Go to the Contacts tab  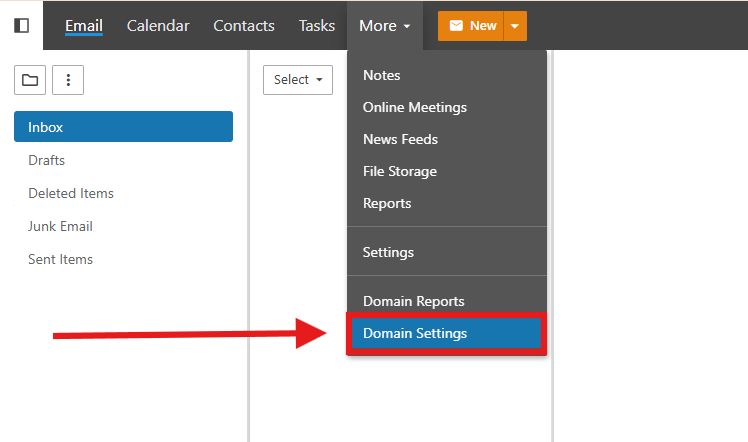point(244,26)
